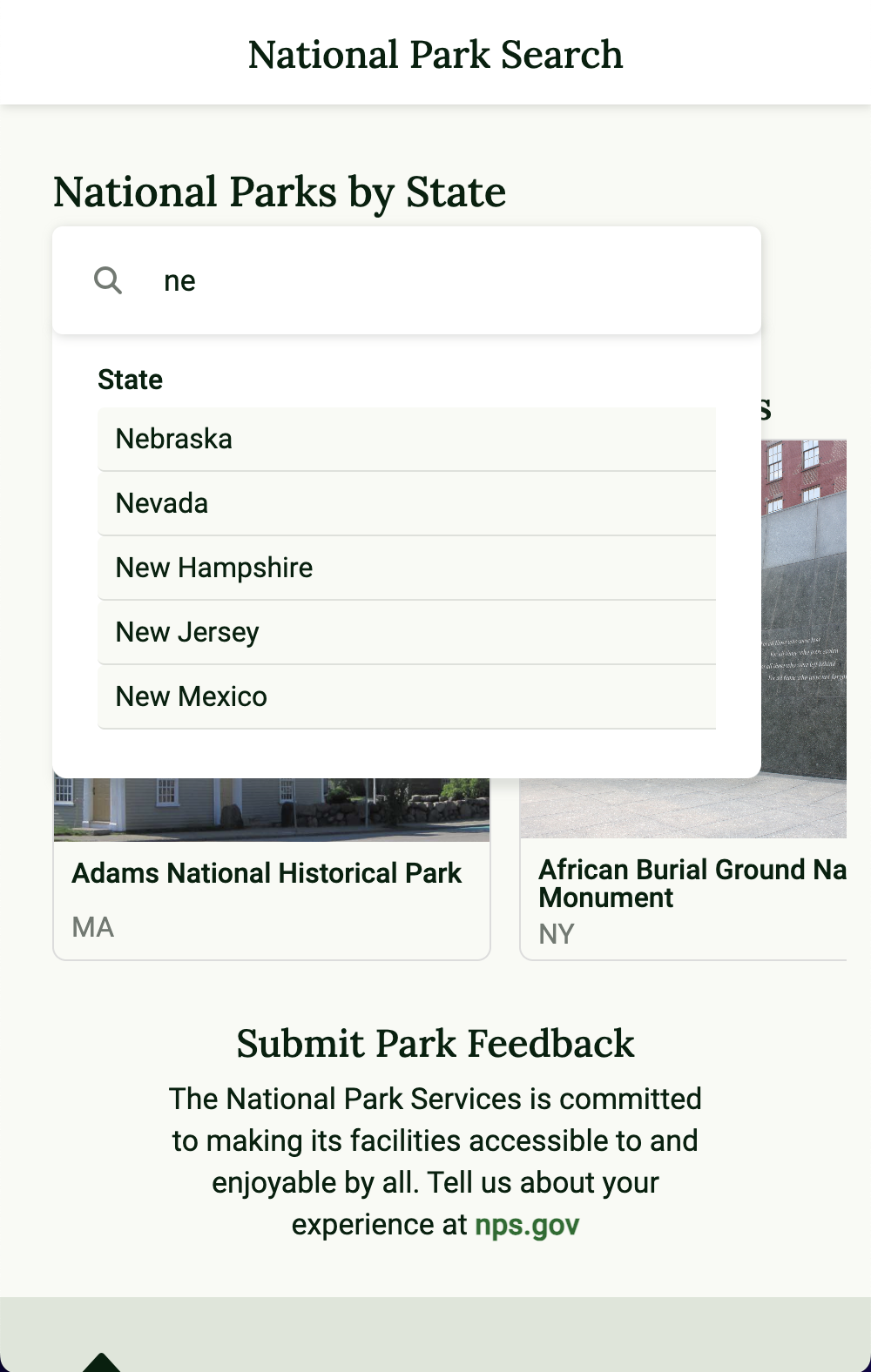Follow the nps.gov feedback link
This screenshot has width=871, height=1372.
(x=527, y=1225)
